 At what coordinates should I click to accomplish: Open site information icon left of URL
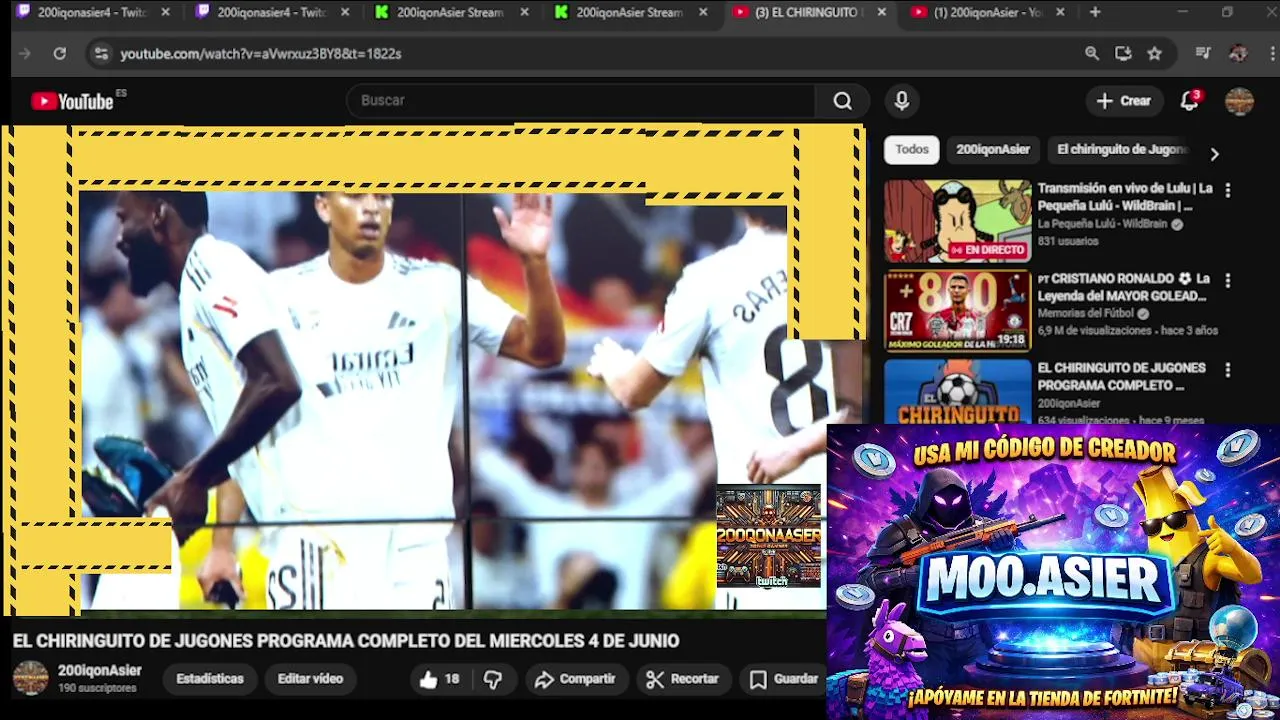coord(101,54)
